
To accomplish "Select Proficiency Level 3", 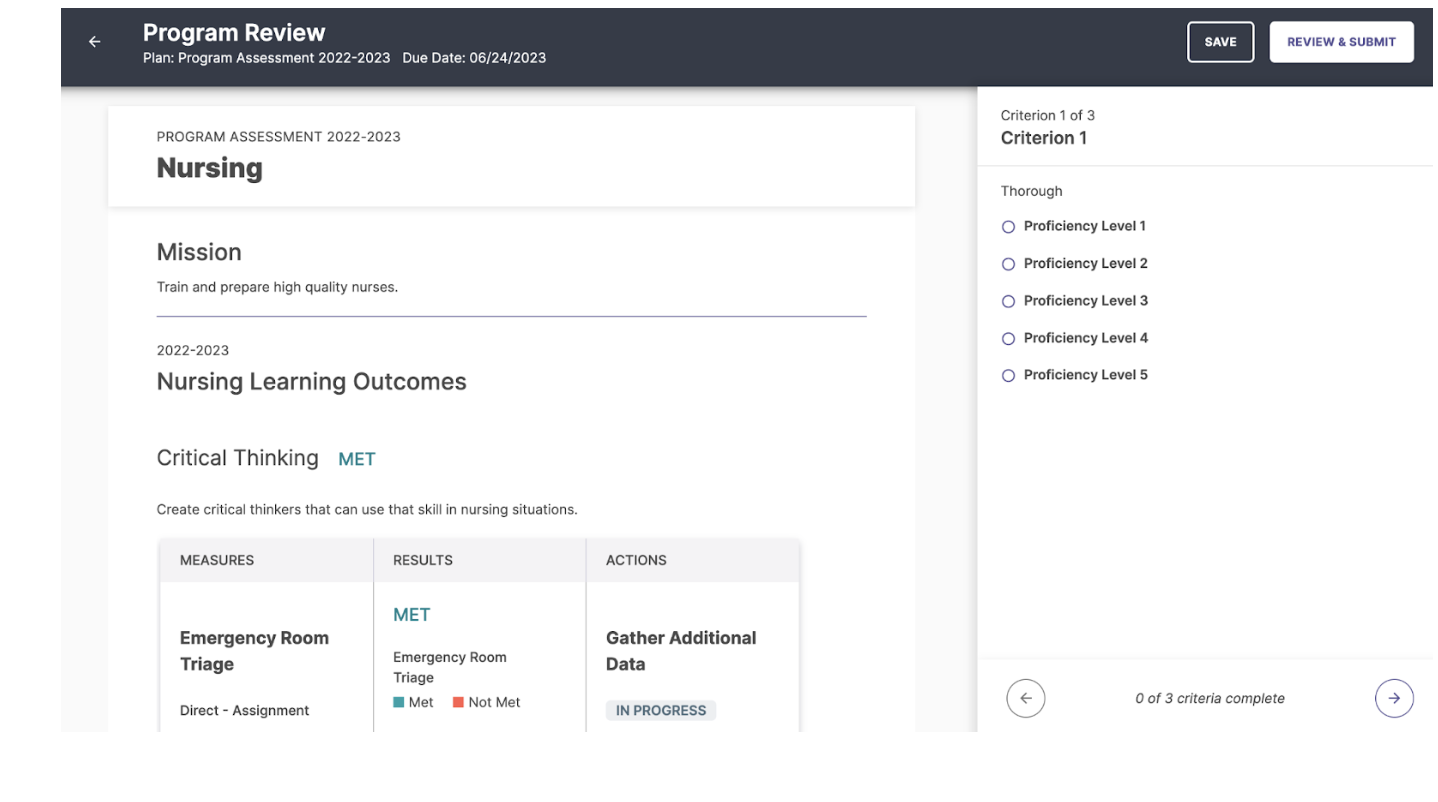I will point(1008,301).
